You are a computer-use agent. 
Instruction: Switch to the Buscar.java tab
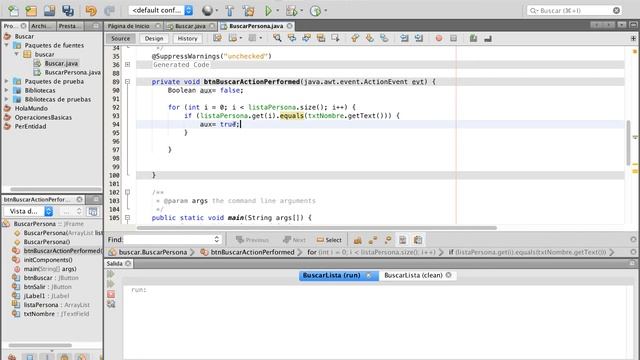pos(190,26)
